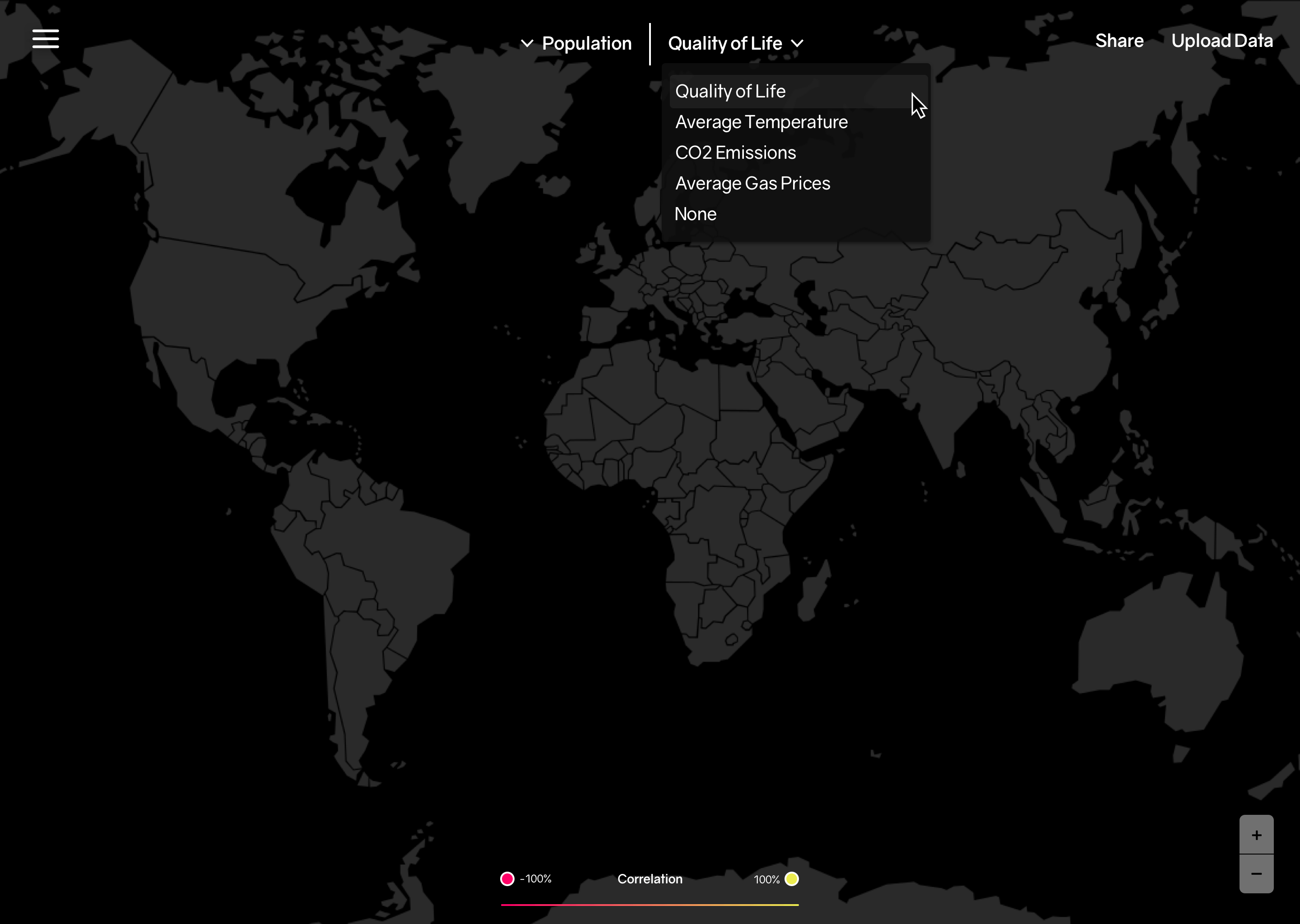Expand the Population dataset chevron
The image size is (1300, 924).
[527, 43]
